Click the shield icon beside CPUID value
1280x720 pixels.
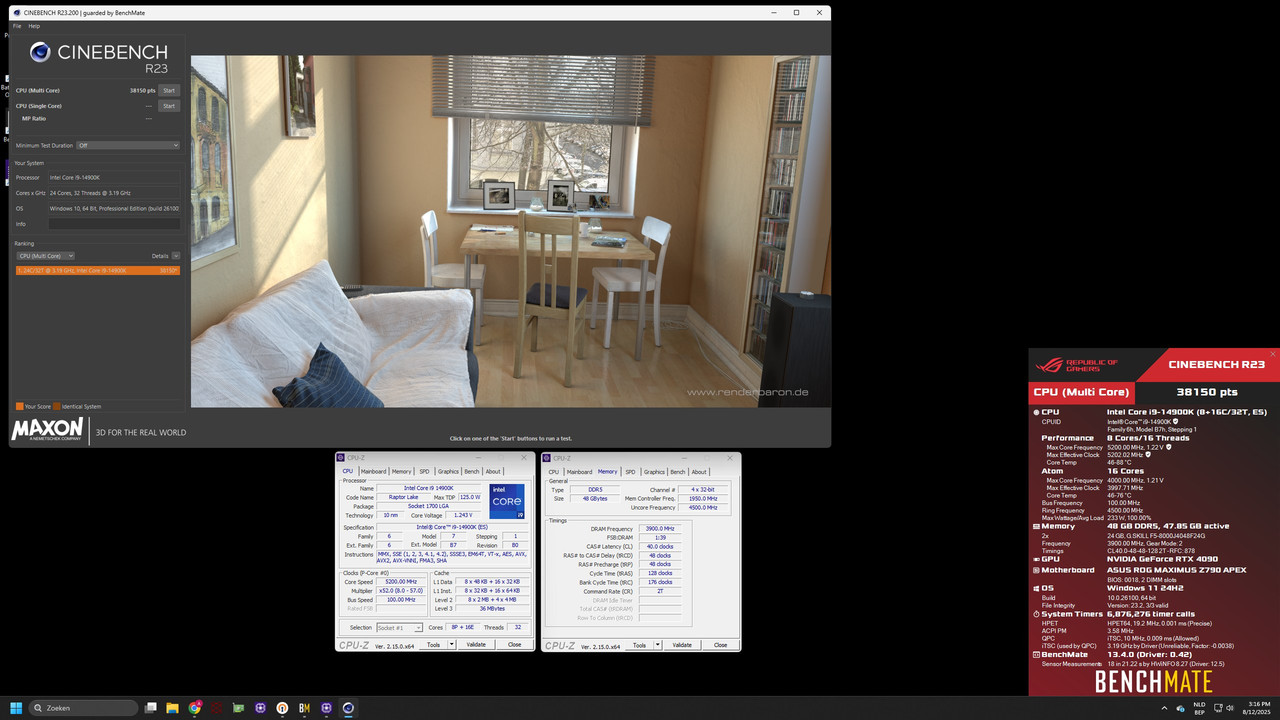(x=1175, y=422)
